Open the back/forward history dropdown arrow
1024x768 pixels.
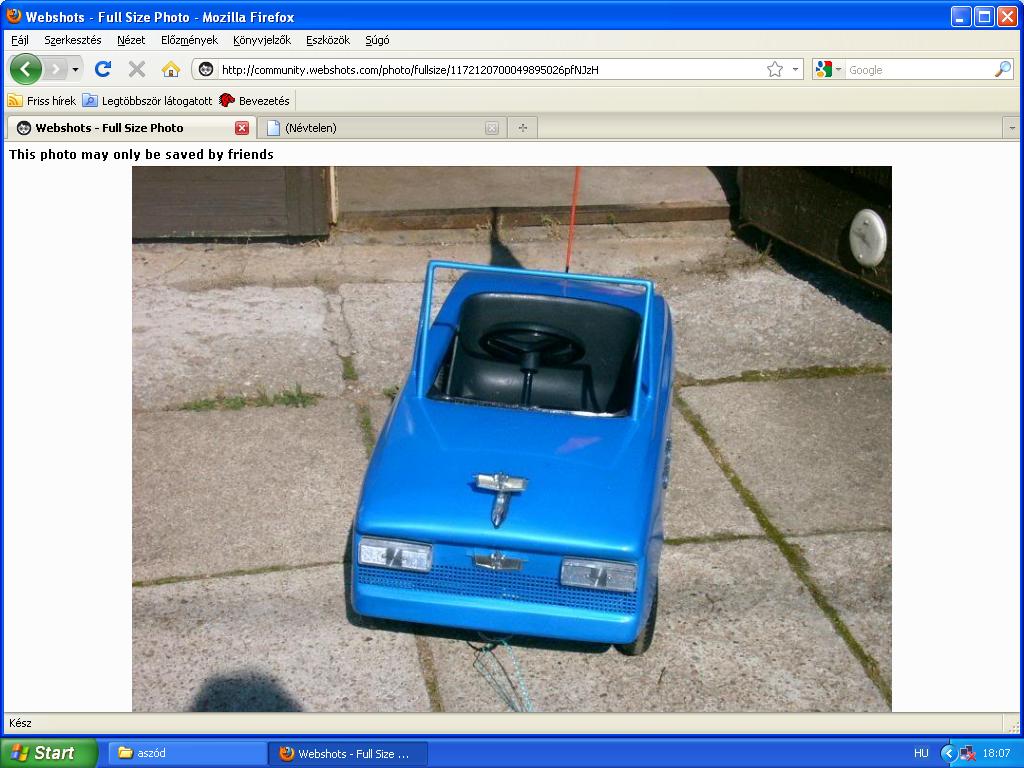point(76,69)
